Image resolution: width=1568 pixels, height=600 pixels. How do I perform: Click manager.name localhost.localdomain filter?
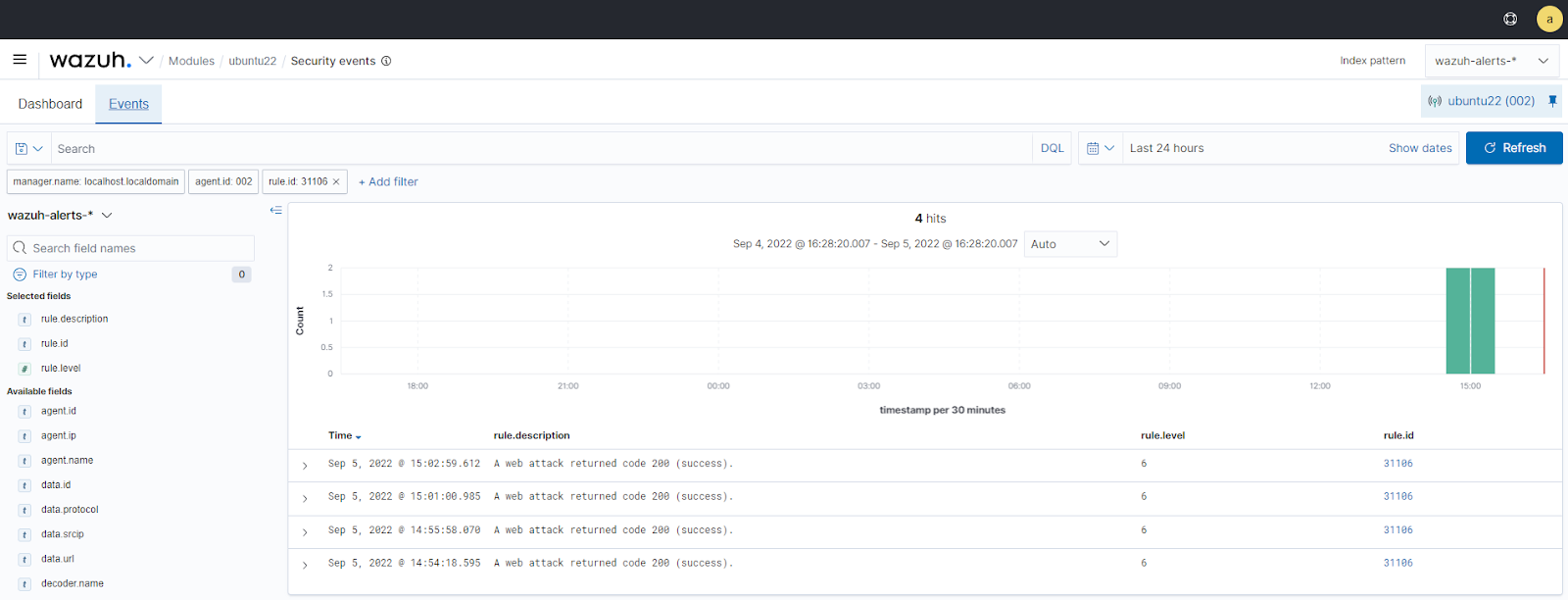point(96,181)
